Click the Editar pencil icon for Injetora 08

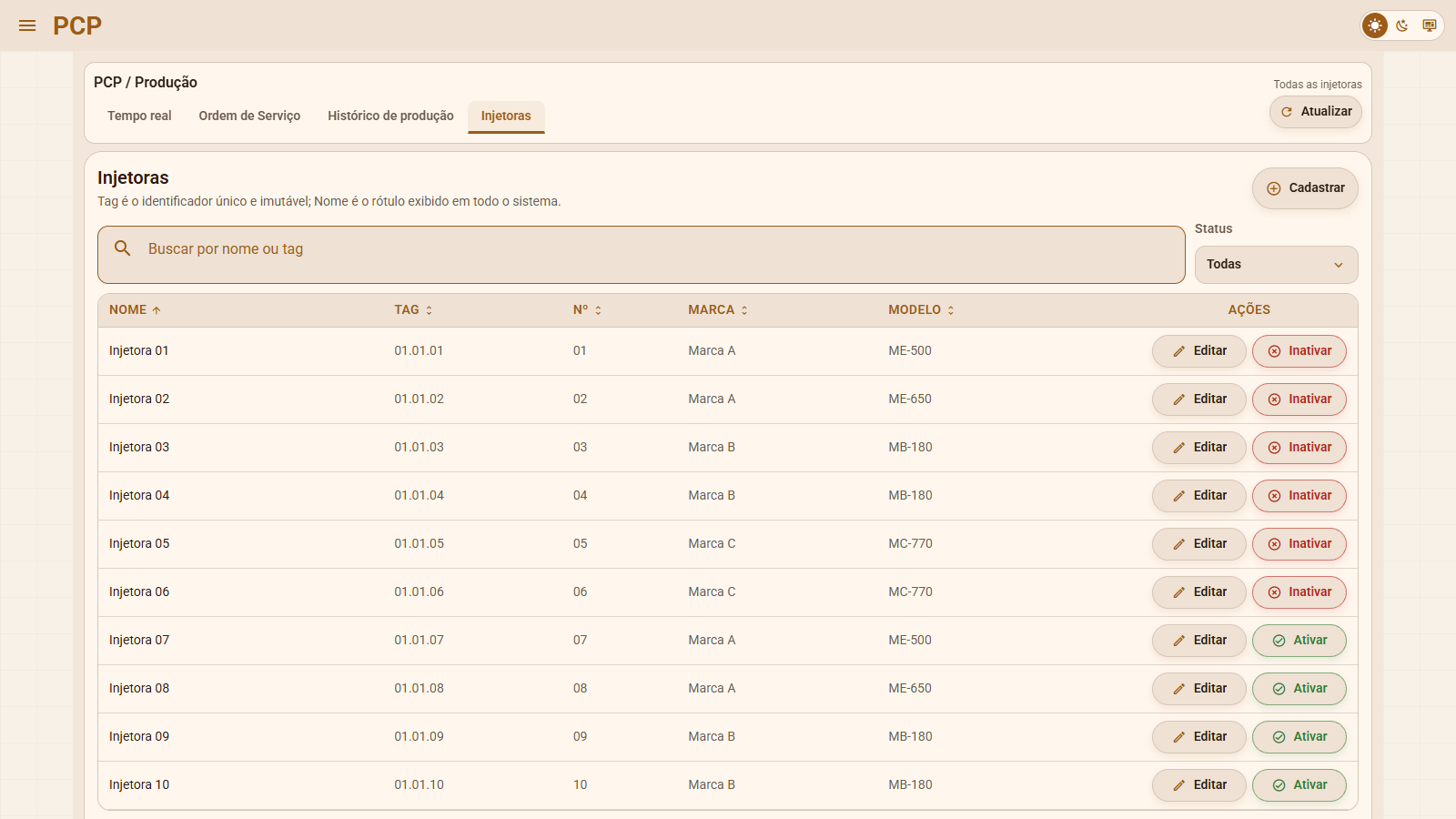[1178, 689]
